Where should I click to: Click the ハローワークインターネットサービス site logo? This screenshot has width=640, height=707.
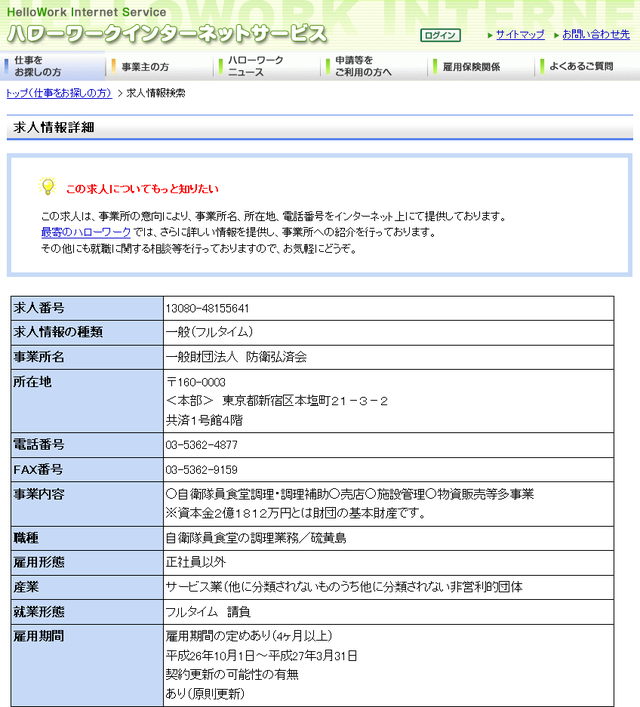(x=167, y=35)
